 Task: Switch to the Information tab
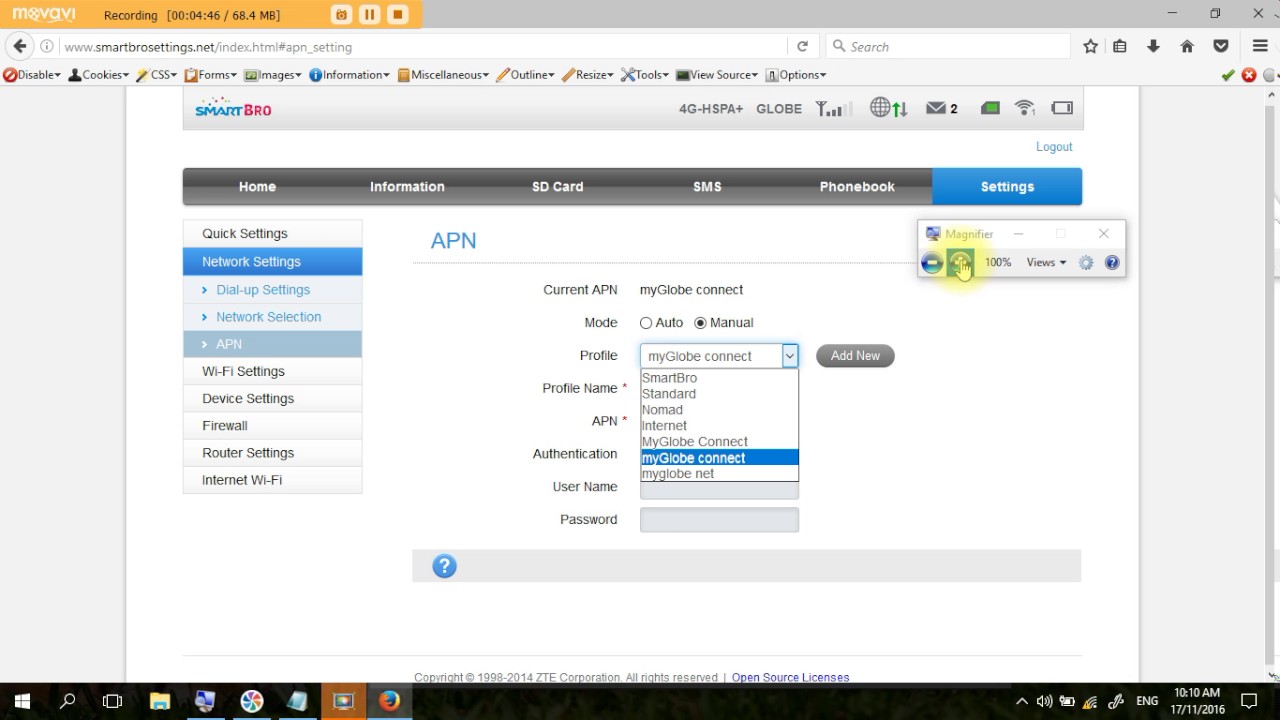[x=407, y=187]
